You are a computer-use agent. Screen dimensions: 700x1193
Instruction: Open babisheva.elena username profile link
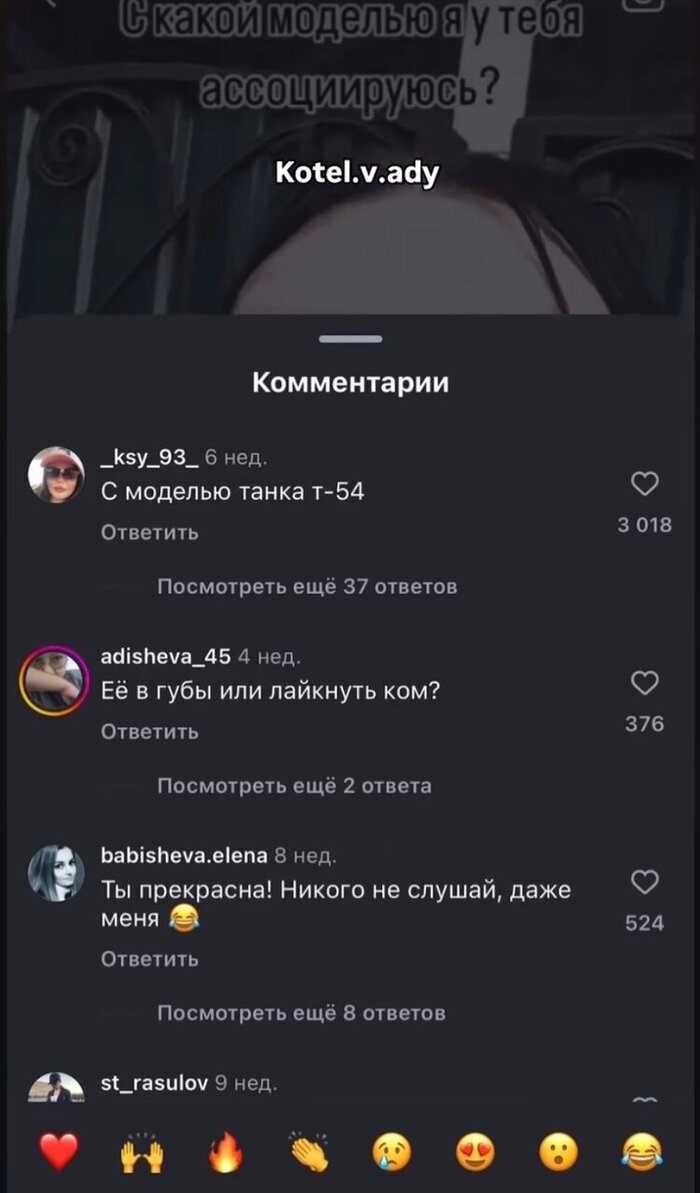tap(184, 855)
